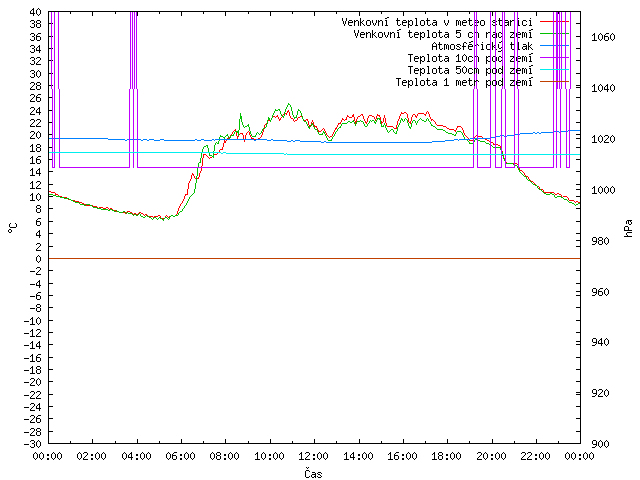Click legend label 'Teplota 1 metr pod zemí'

(x=464, y=82)
